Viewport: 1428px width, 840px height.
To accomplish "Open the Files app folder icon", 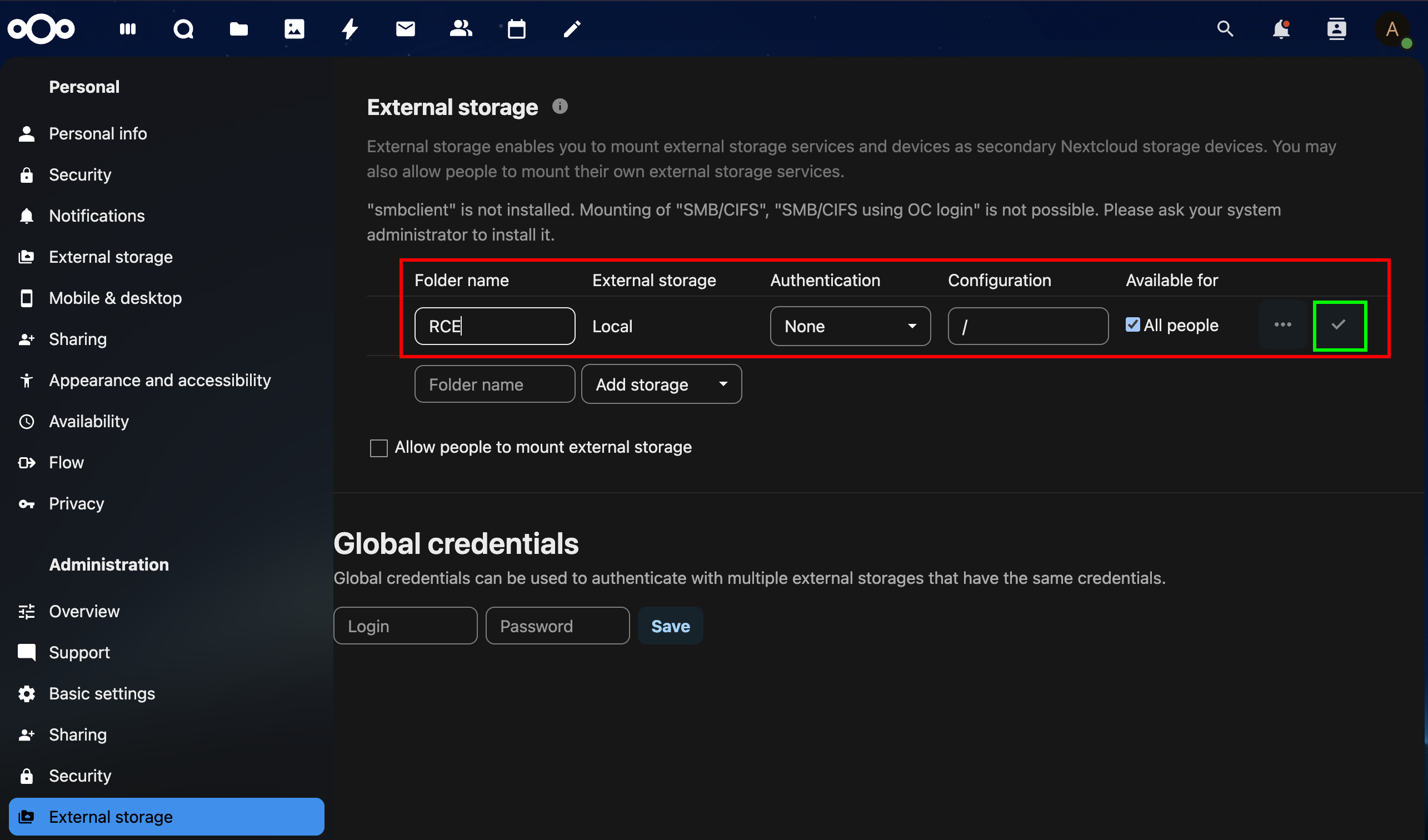I will pos(238,29).
